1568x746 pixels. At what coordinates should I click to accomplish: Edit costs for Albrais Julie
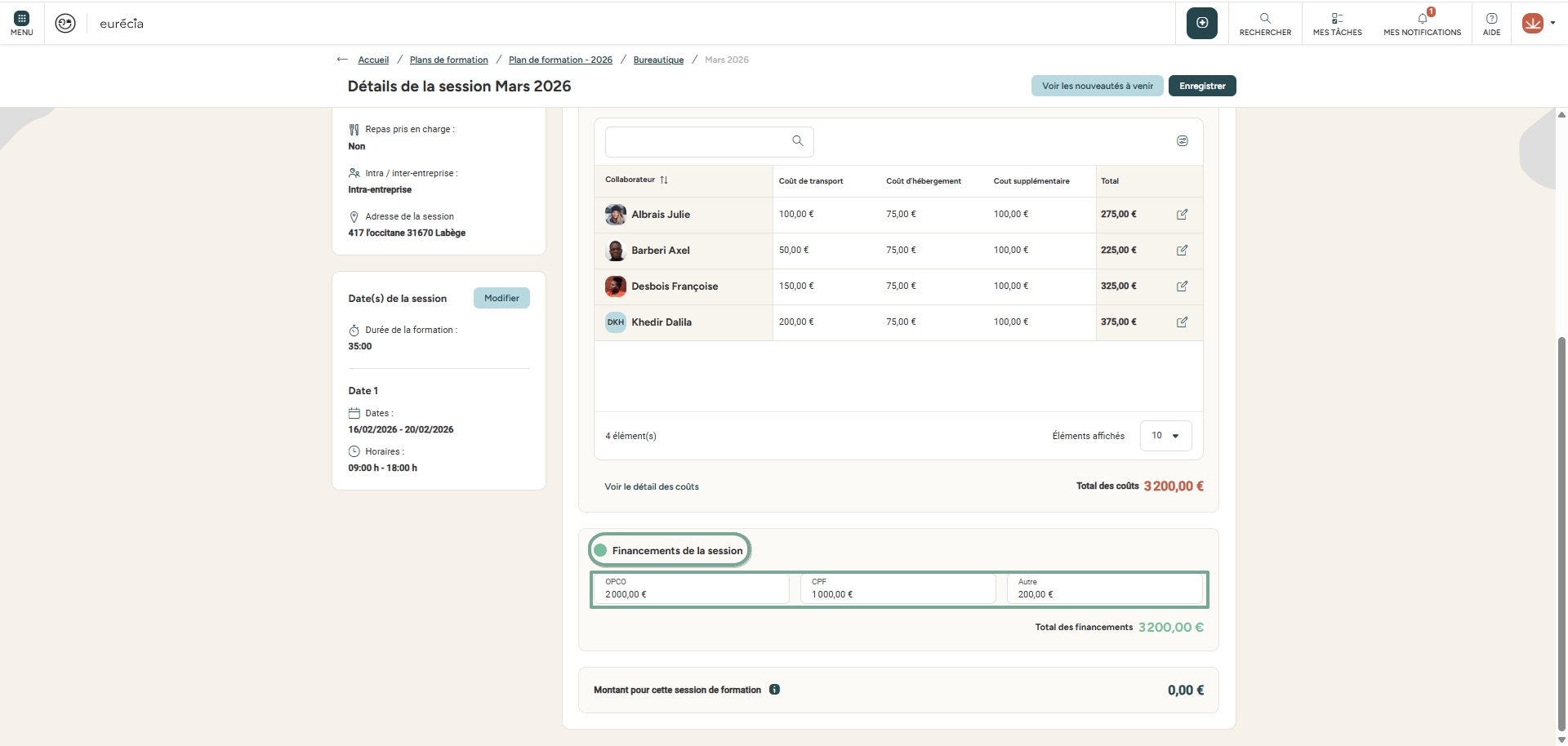[x=1182, y=215]
